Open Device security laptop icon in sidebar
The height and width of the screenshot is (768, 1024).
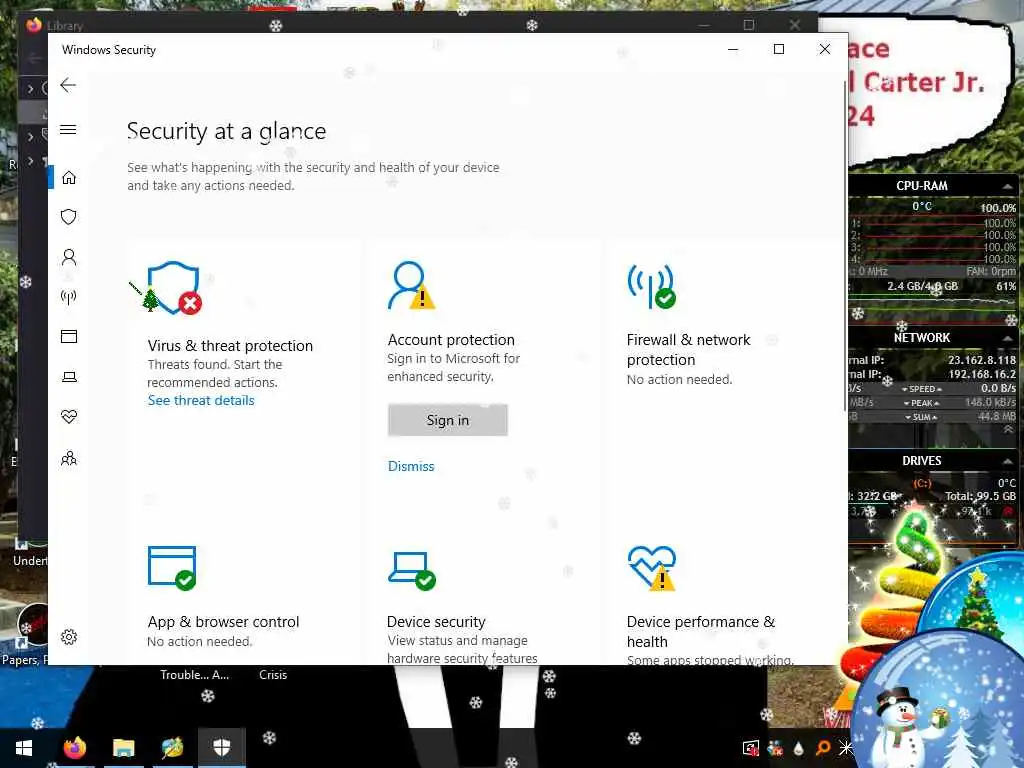coord(69,377)
